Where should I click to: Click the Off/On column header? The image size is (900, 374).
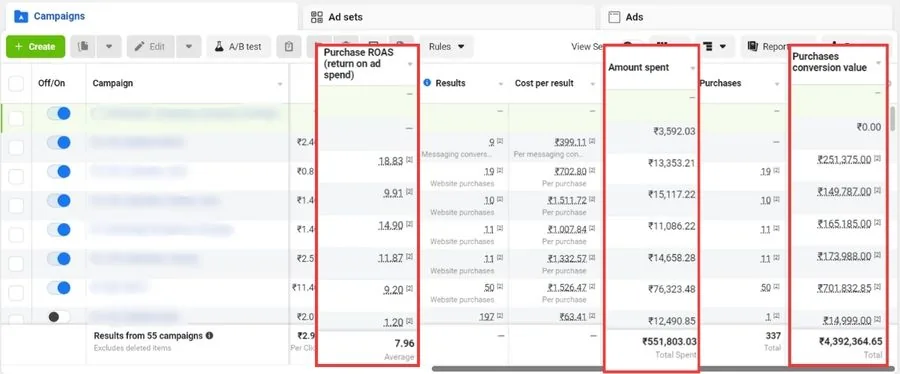[x=52, y=83]
